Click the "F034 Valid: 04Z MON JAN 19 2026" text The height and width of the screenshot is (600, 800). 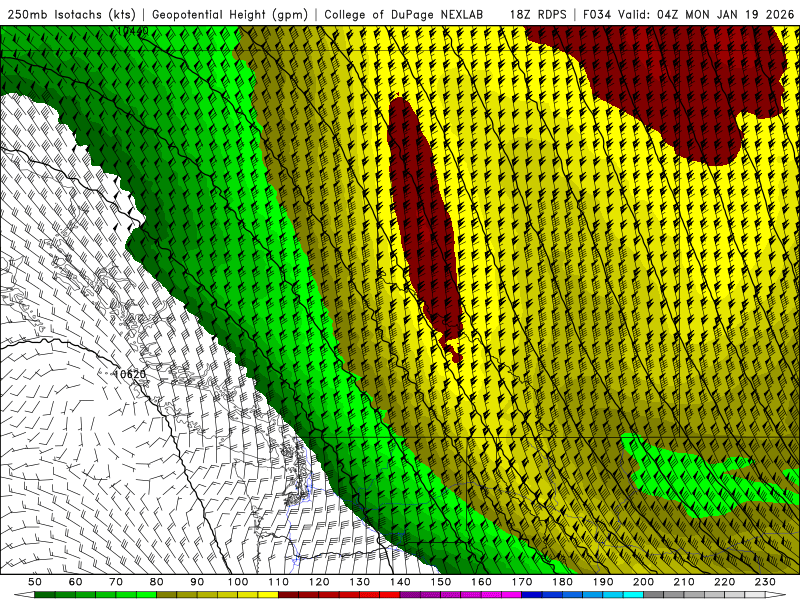coord(688,14)
